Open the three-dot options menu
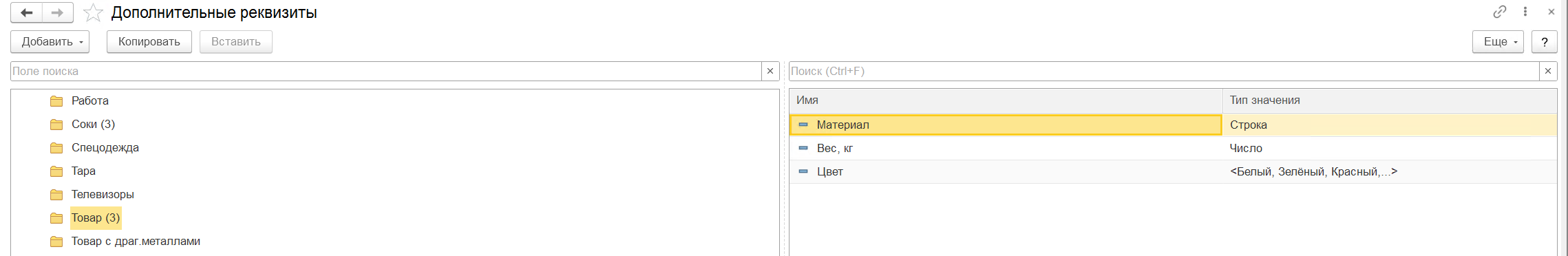 click(1525, 12)
